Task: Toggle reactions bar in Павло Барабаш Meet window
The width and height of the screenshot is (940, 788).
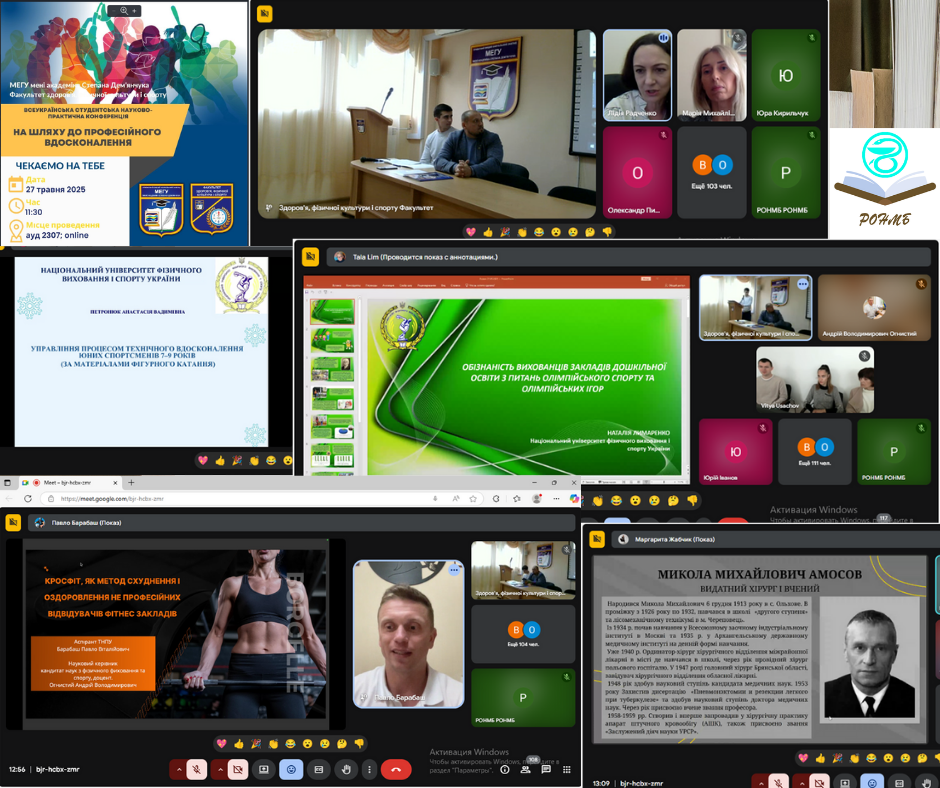Action: (x=291, y=769)
